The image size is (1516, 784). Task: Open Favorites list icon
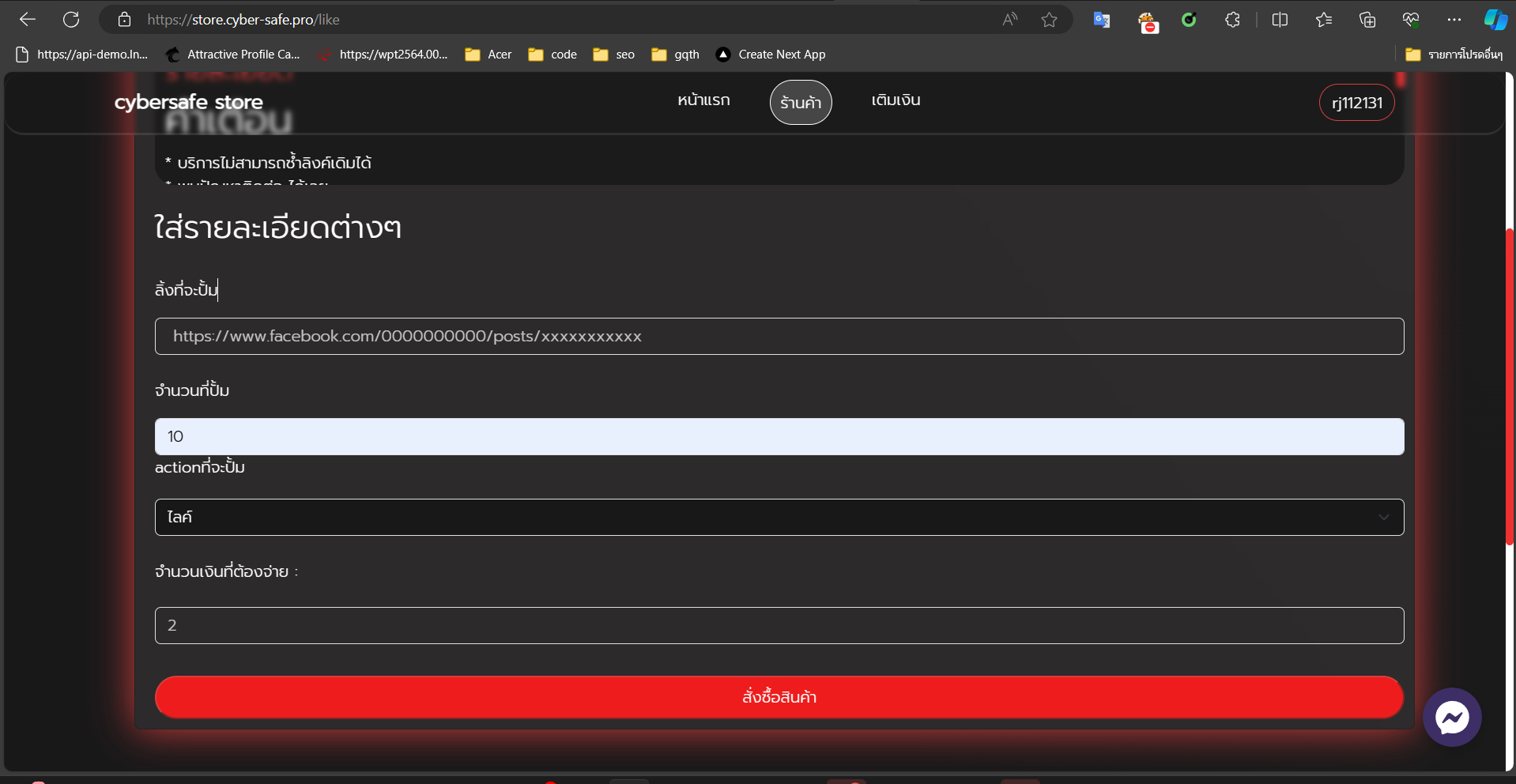coord(1324,20)
